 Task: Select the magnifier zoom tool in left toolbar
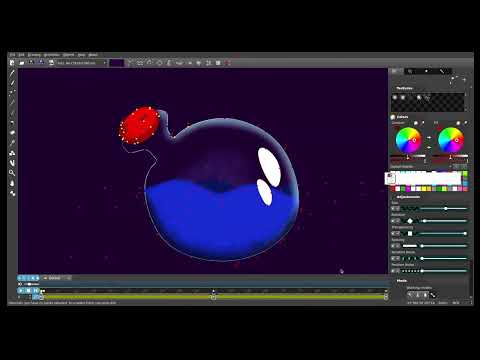(12, 173)
